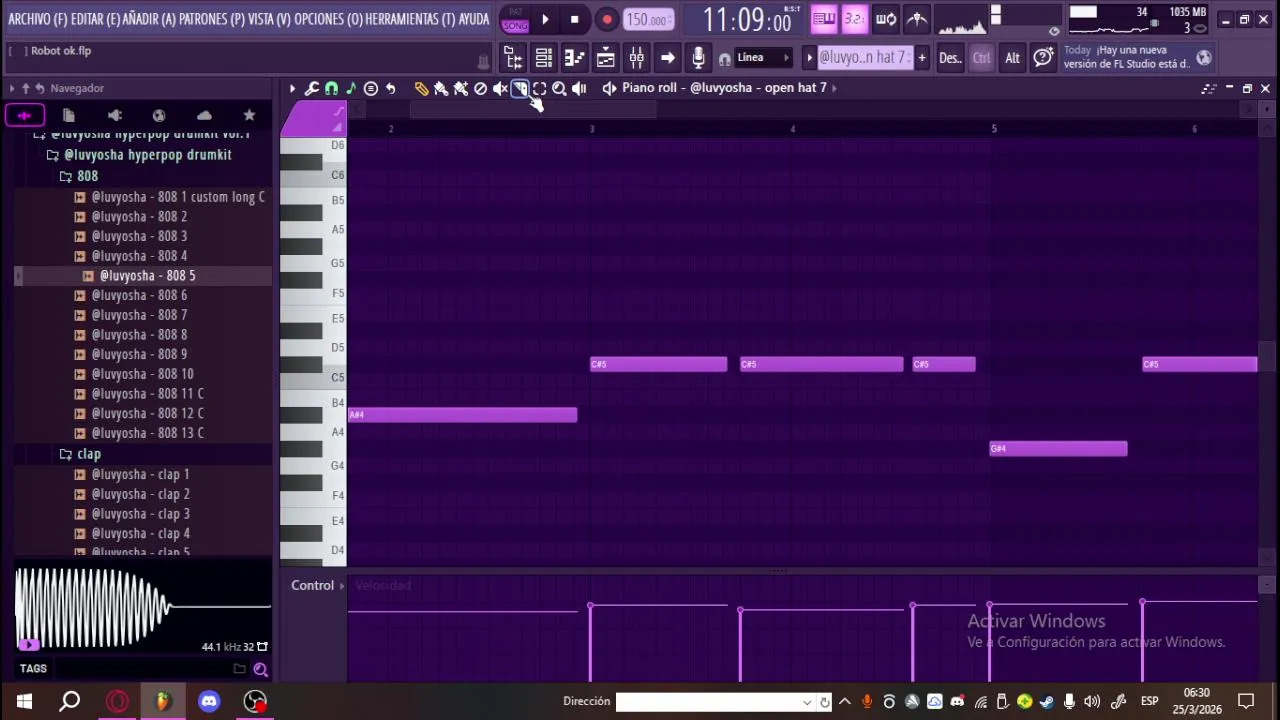The image size is (1280, 720).
Task: Open Windows Start button
Action: point(24,701)
